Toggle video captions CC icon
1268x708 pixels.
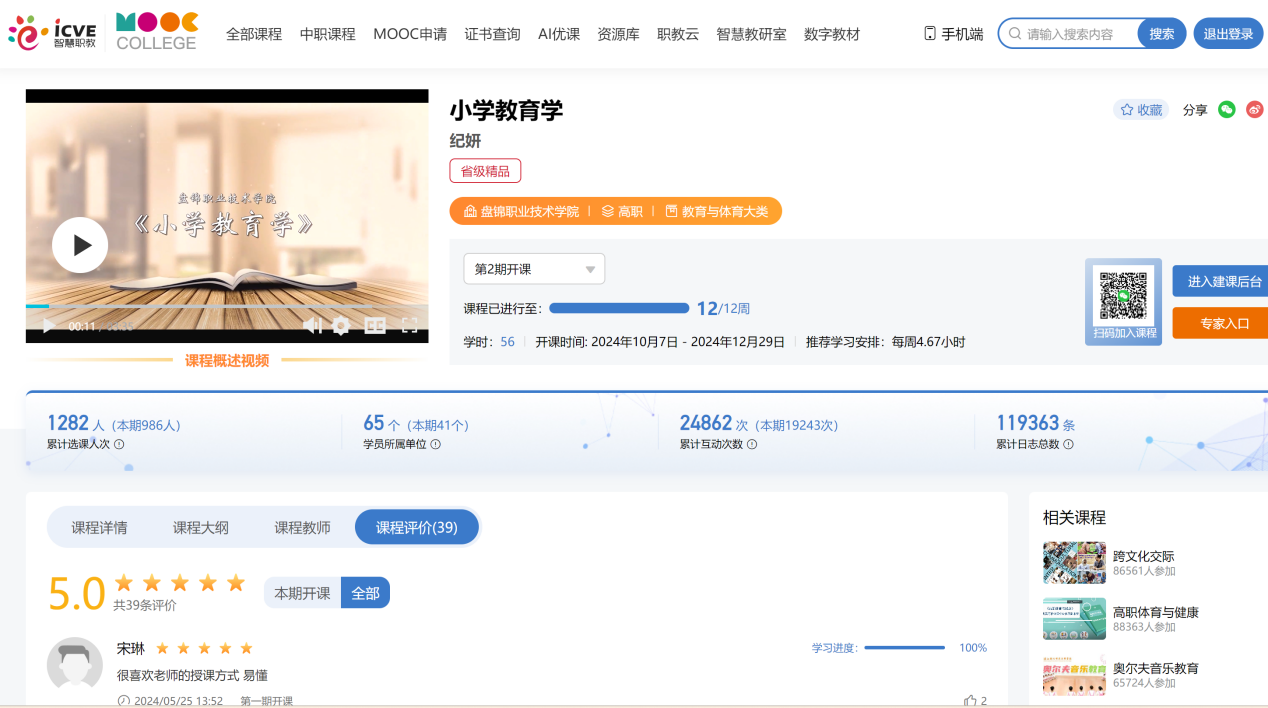pyautogui.click(x=375, y=325)
